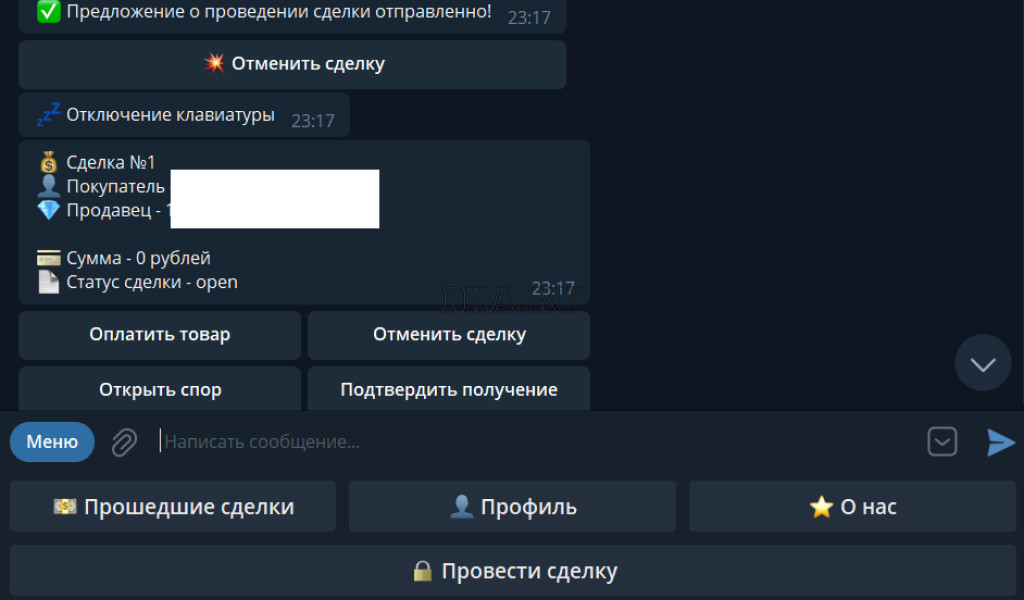Click the Оплатить товар inline button
The height and width of the screenshot is (600, 1024).
160,335
